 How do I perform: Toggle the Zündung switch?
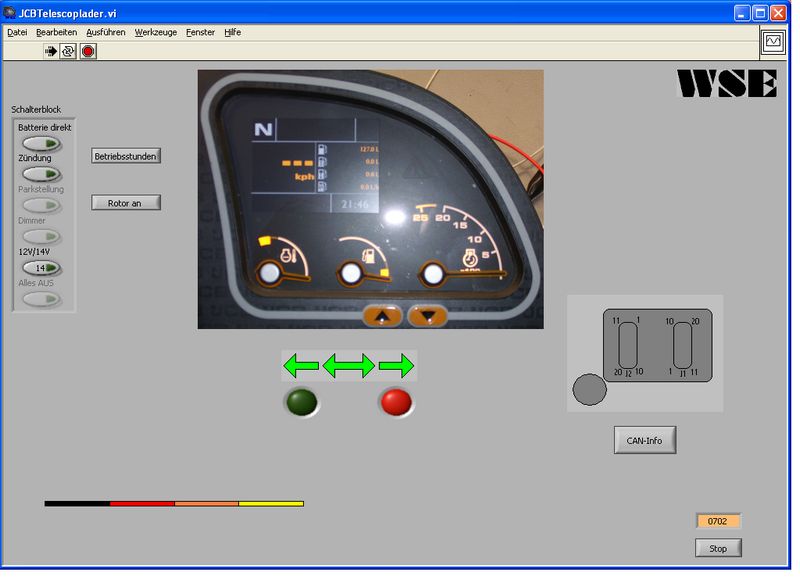(x=42, y=174)
